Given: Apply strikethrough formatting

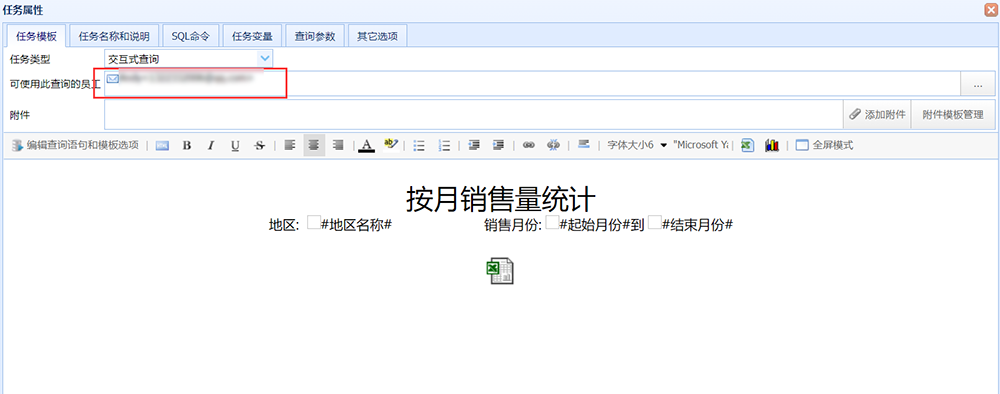Looking at the screenshot, I should [x=259, y=145].
